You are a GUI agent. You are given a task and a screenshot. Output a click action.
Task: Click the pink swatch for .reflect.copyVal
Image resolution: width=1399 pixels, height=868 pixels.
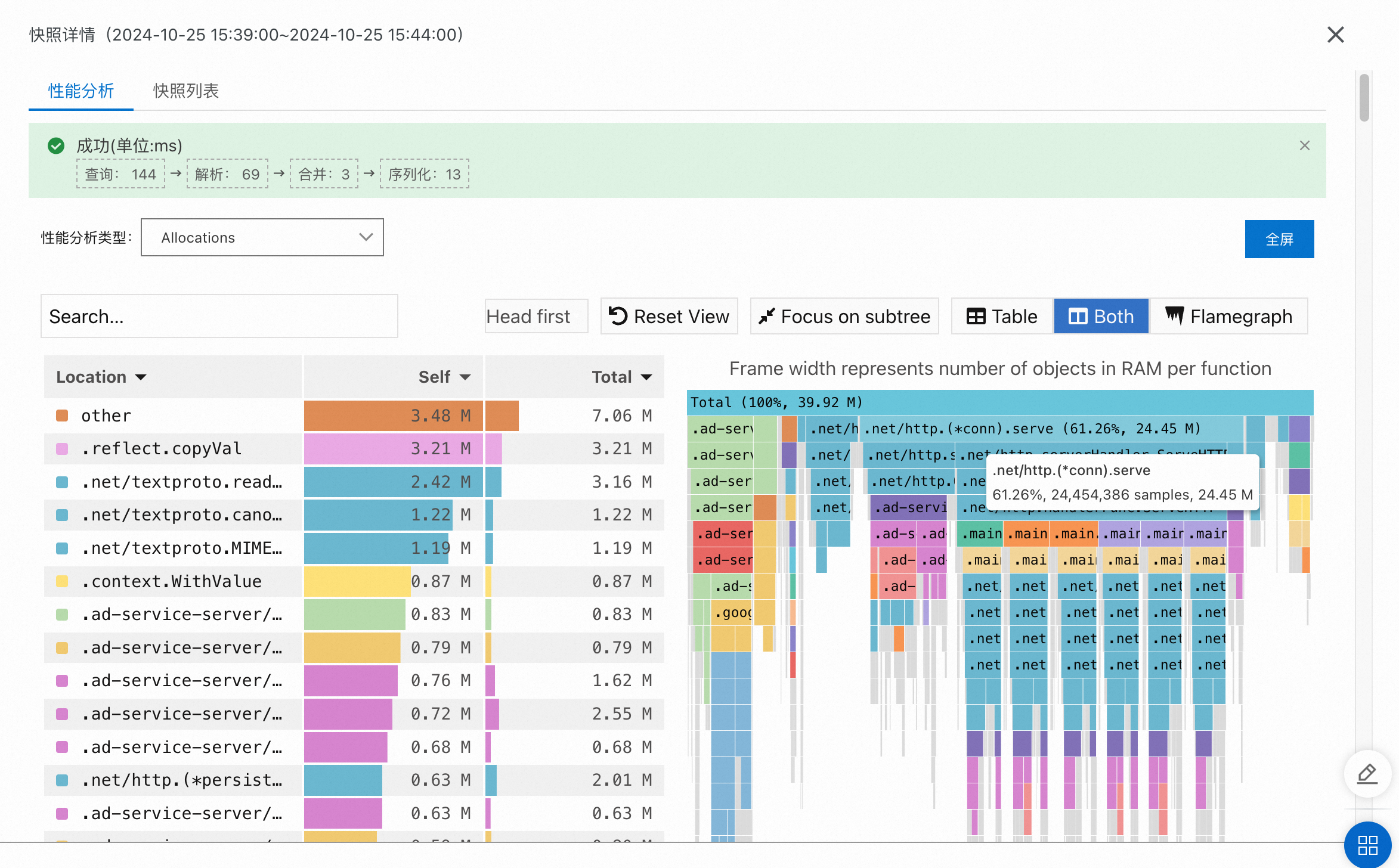[62, 449]
